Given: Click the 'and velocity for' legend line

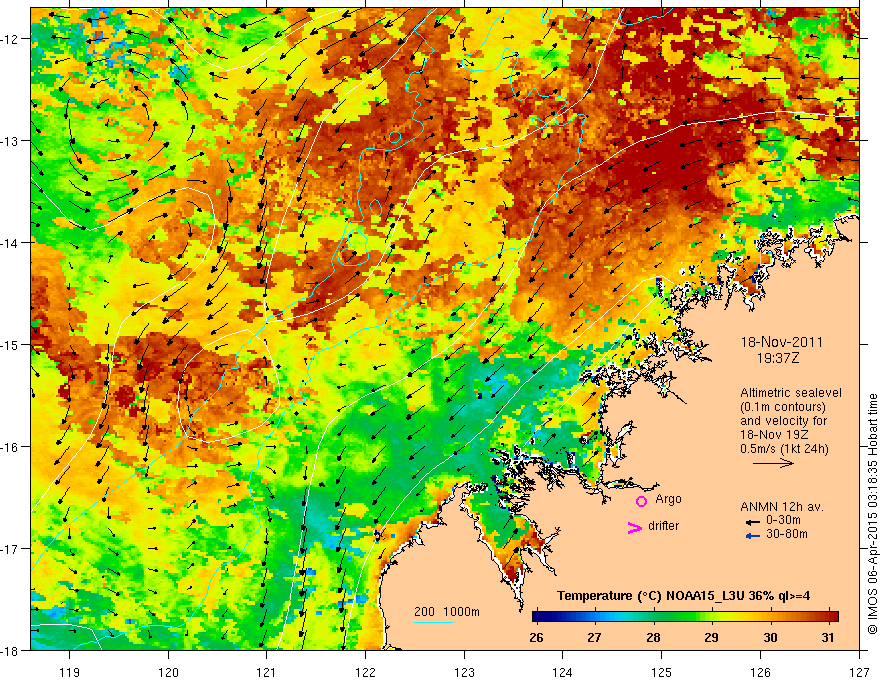Looking at the screenshot, I should tap(783, 421).
